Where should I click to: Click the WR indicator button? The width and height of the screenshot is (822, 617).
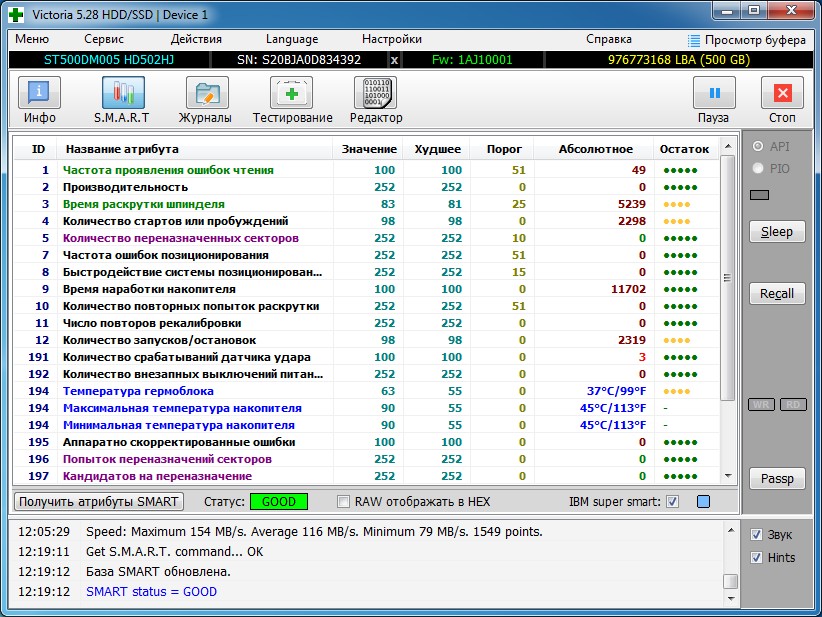(761, 405)
